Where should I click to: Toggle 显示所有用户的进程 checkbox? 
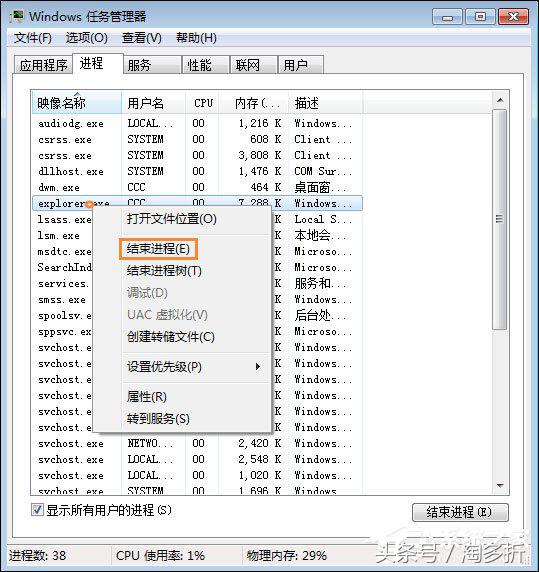tap(37, 510)
